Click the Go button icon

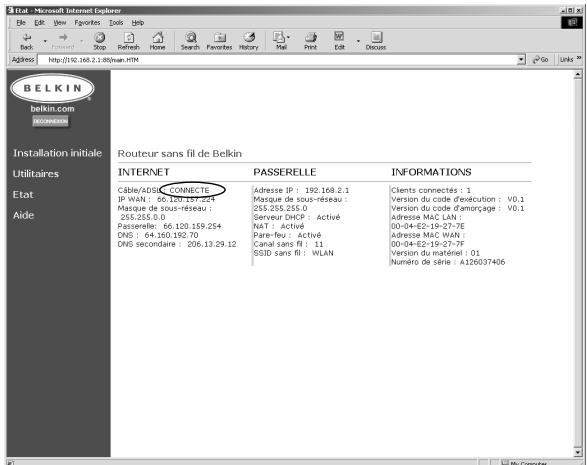pyautogui.click(x=540, y=60)
